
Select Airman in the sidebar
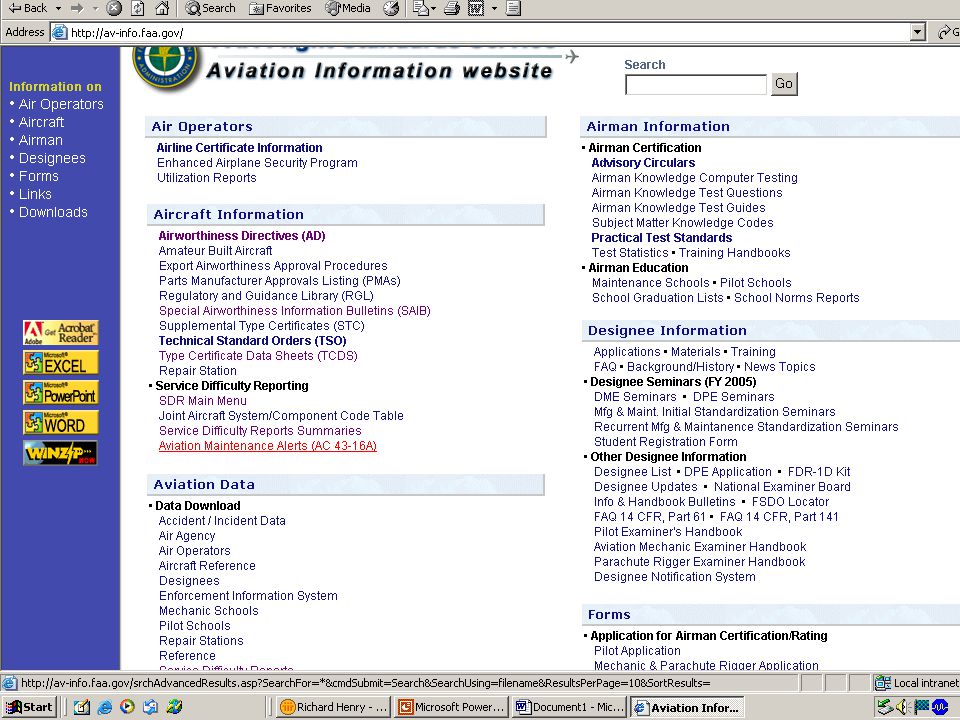pyautogui.click(x=40, y=140)
